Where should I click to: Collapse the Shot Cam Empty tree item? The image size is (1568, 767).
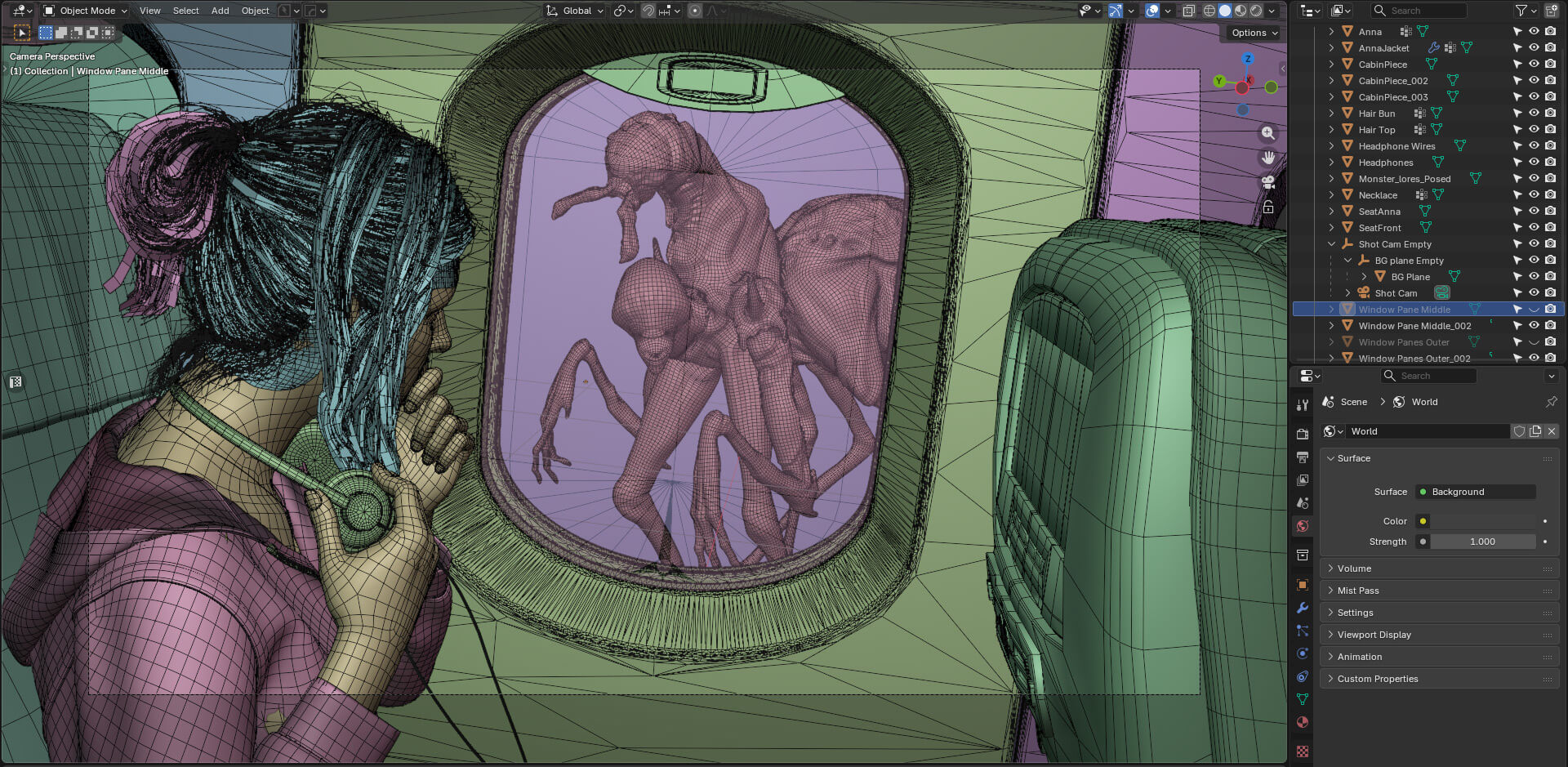pyautogui.click(x=1332, y=244)
